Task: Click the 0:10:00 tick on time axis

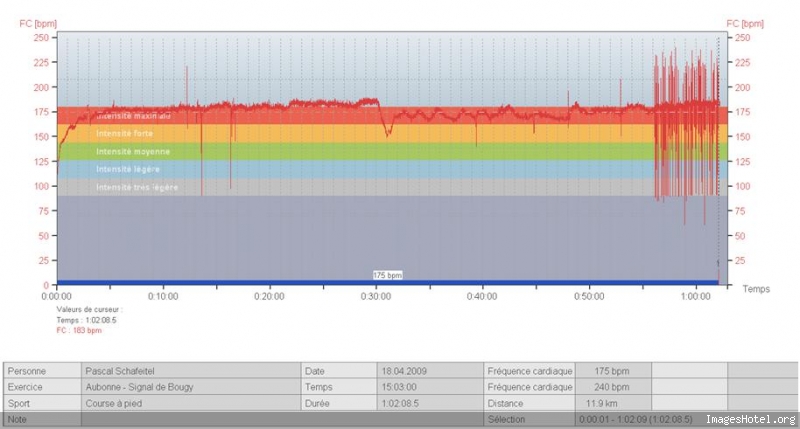Action: click(x=163, y=296)
